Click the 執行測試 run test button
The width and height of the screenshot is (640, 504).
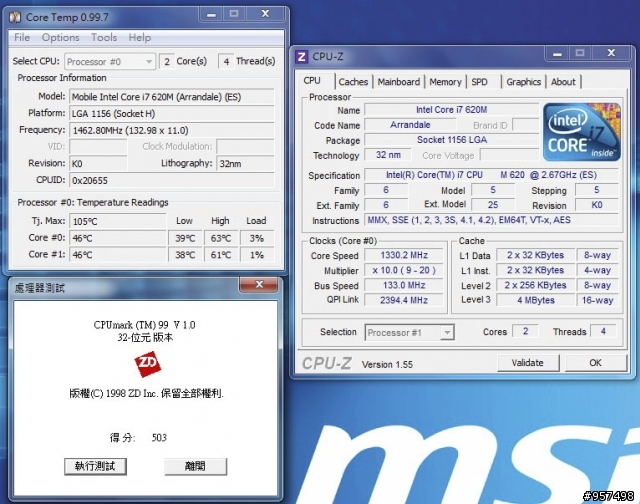pyautogui.click(x=95, y=466)
